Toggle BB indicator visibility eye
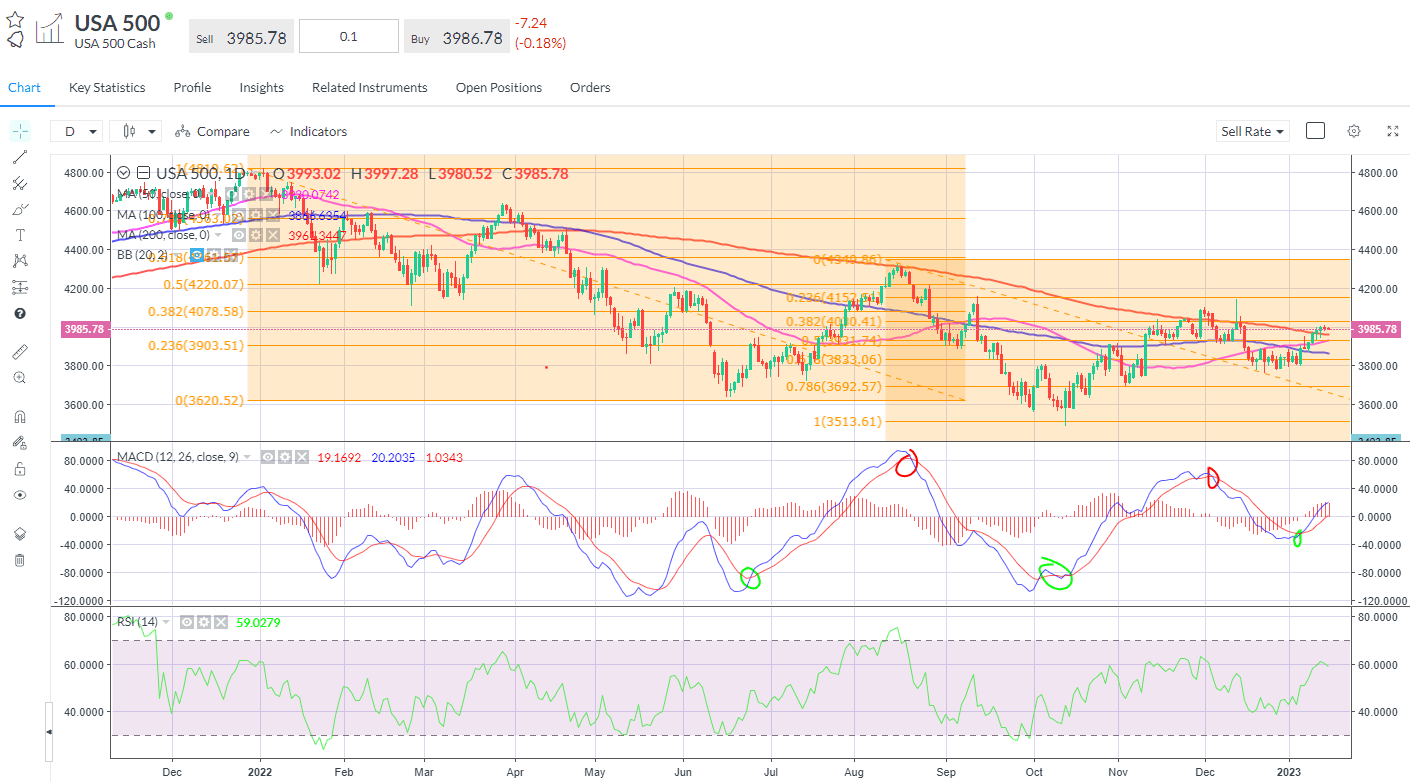 tap(197, 255)
